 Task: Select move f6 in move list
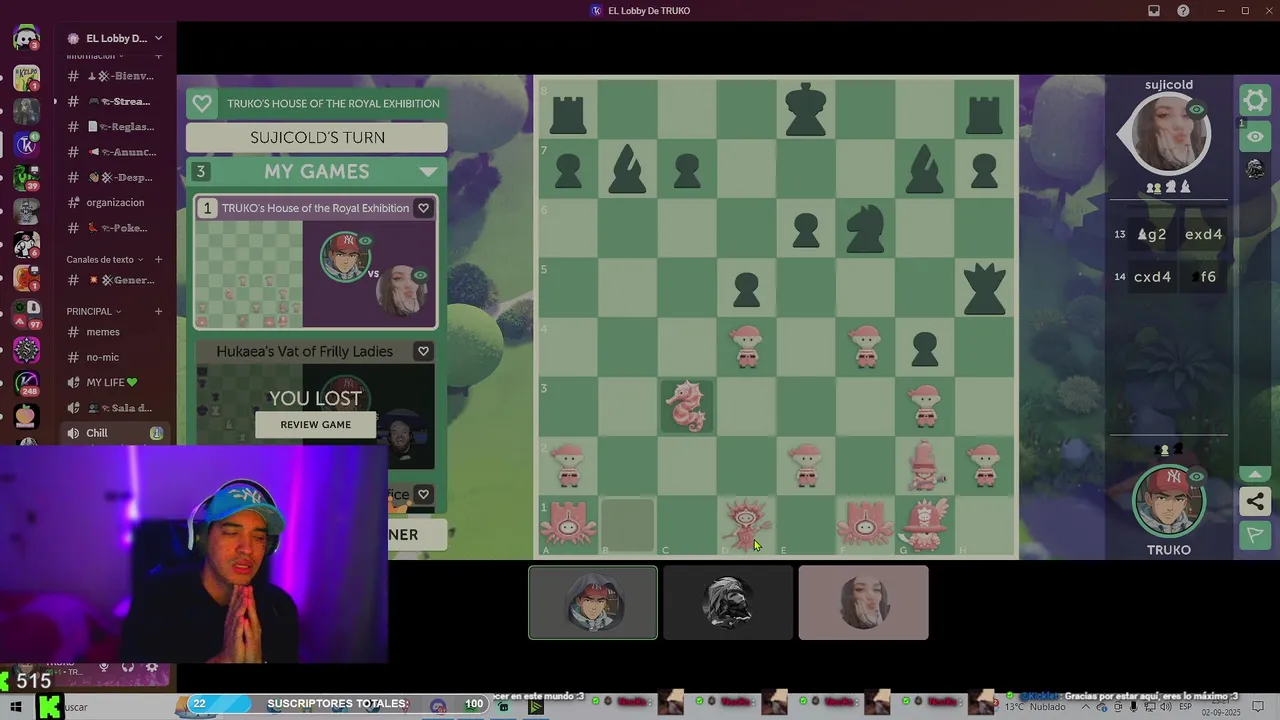click(1204, 277)
